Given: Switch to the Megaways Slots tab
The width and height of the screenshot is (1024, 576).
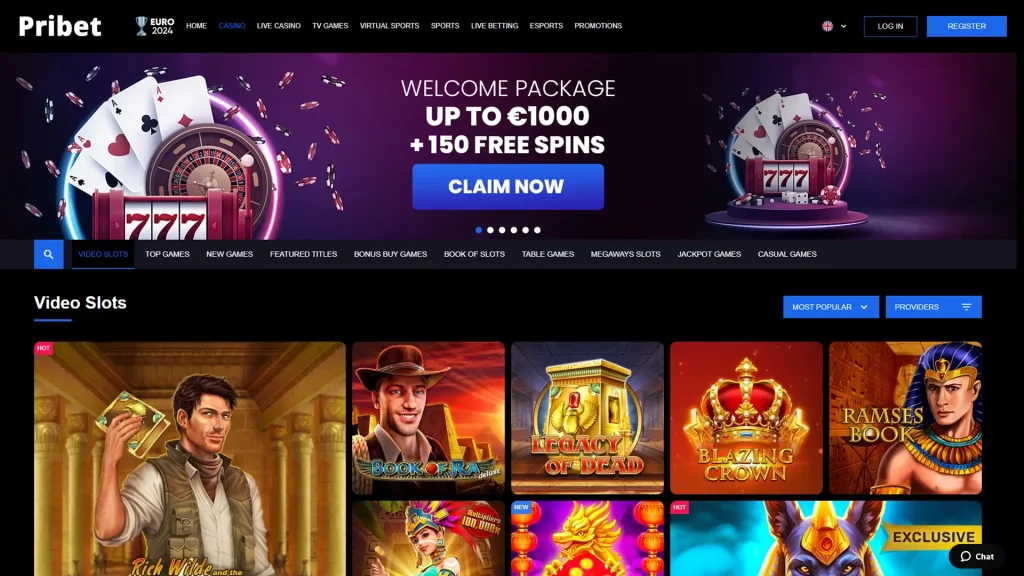Looking at the screenshot, I should coord(625,254).
